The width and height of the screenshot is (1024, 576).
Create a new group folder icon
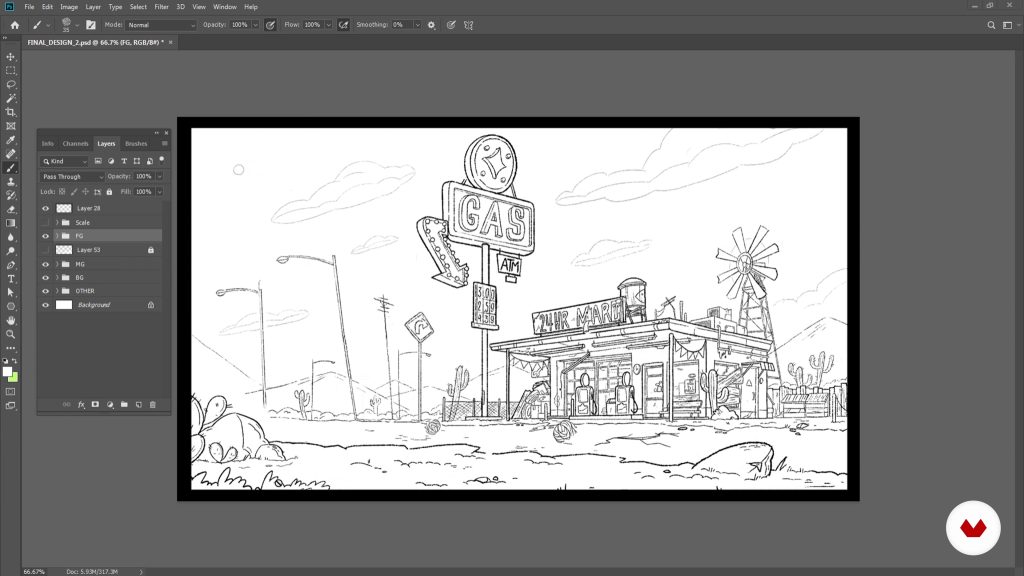coord(125,405)
